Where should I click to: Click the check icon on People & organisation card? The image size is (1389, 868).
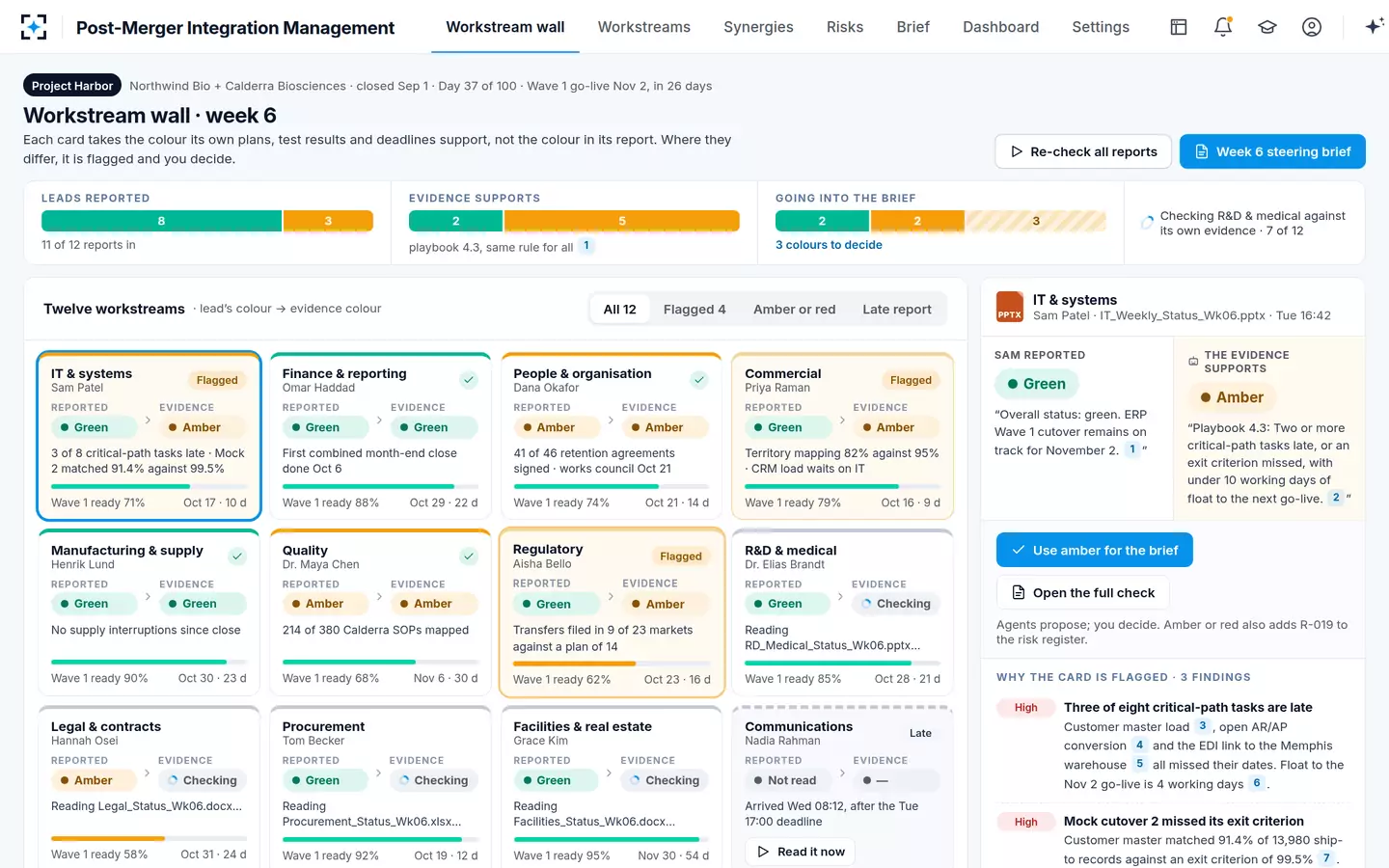coord(699,380)
